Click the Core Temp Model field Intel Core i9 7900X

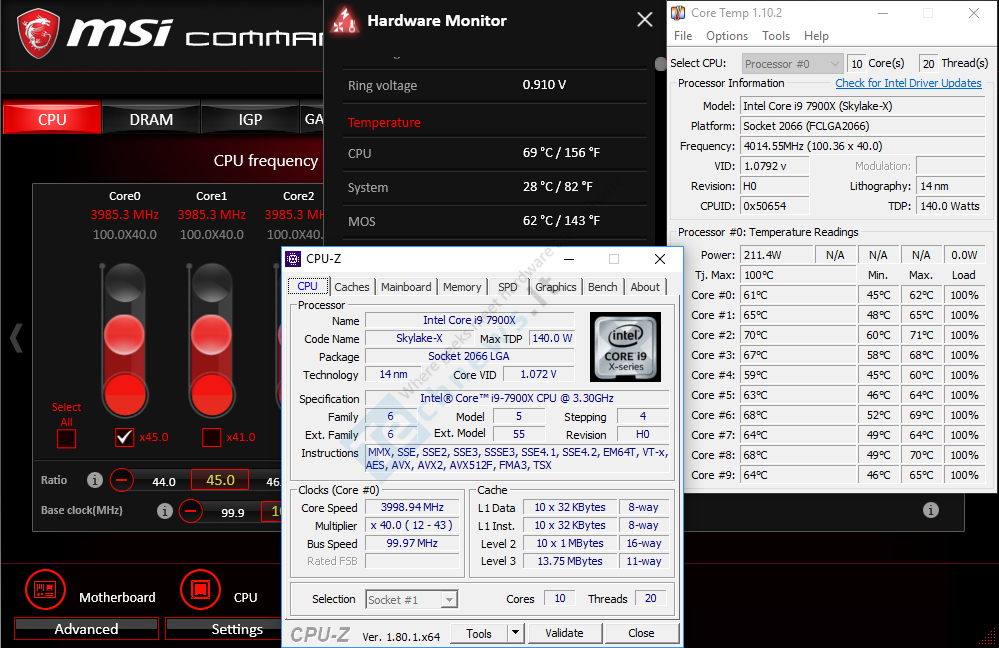tap(862, 106)
